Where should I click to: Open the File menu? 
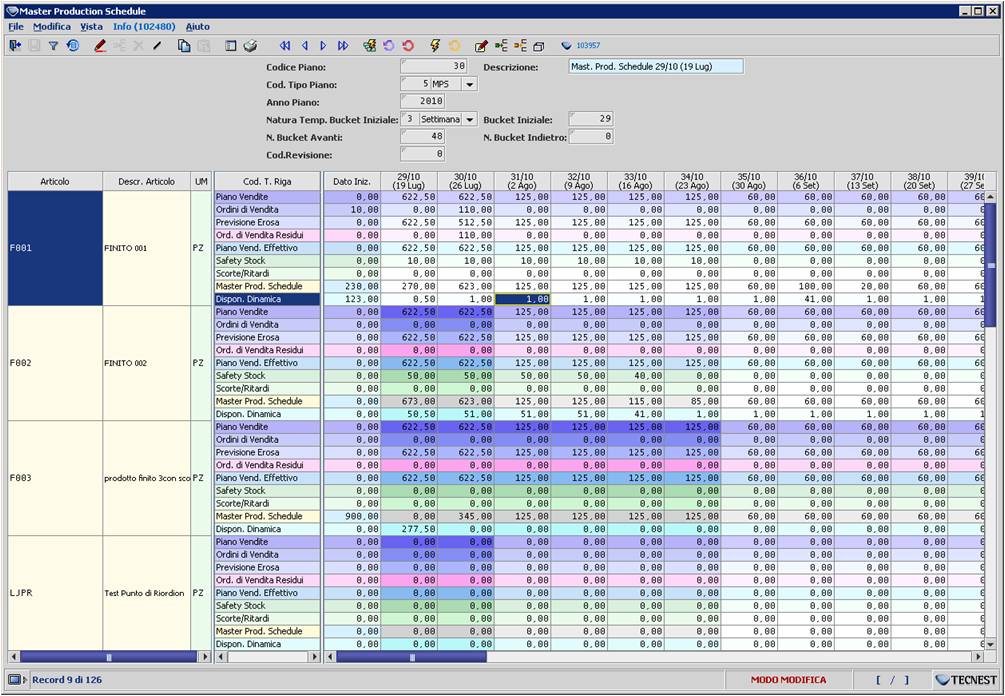16,27
